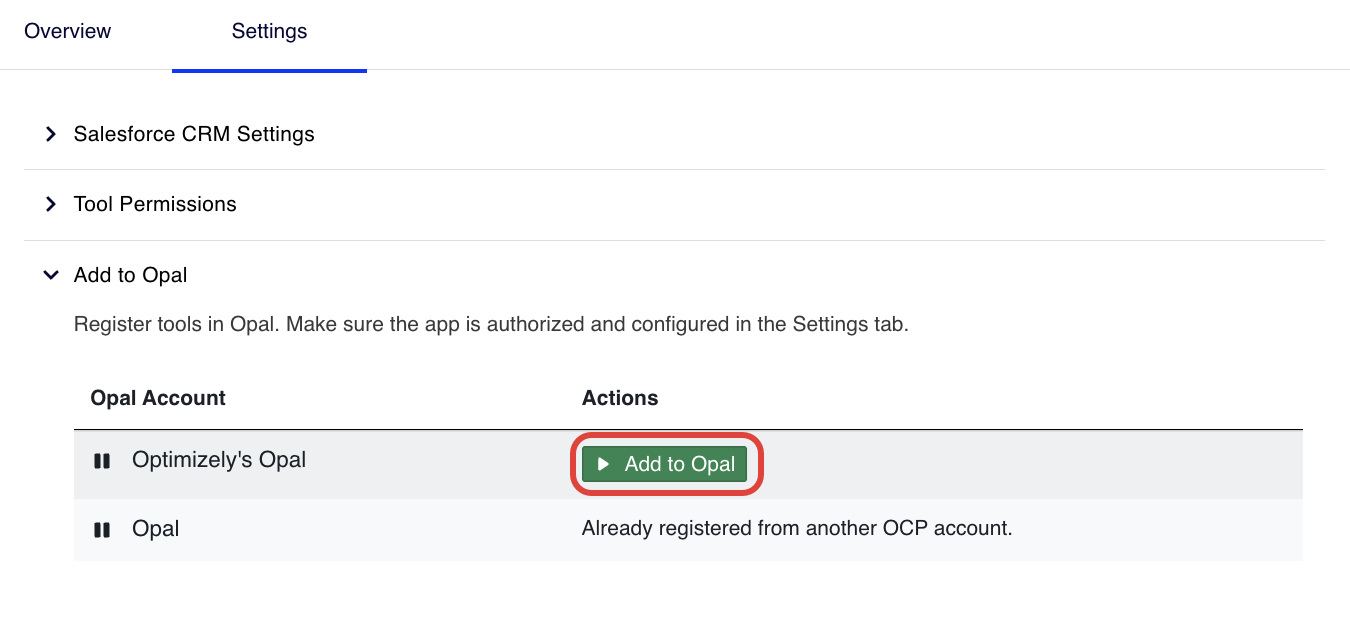1350x642 pixels.
Task: Expand Tool Permissions using its chevron arrow
Action: pyautogui.click(x=51, y=204)
